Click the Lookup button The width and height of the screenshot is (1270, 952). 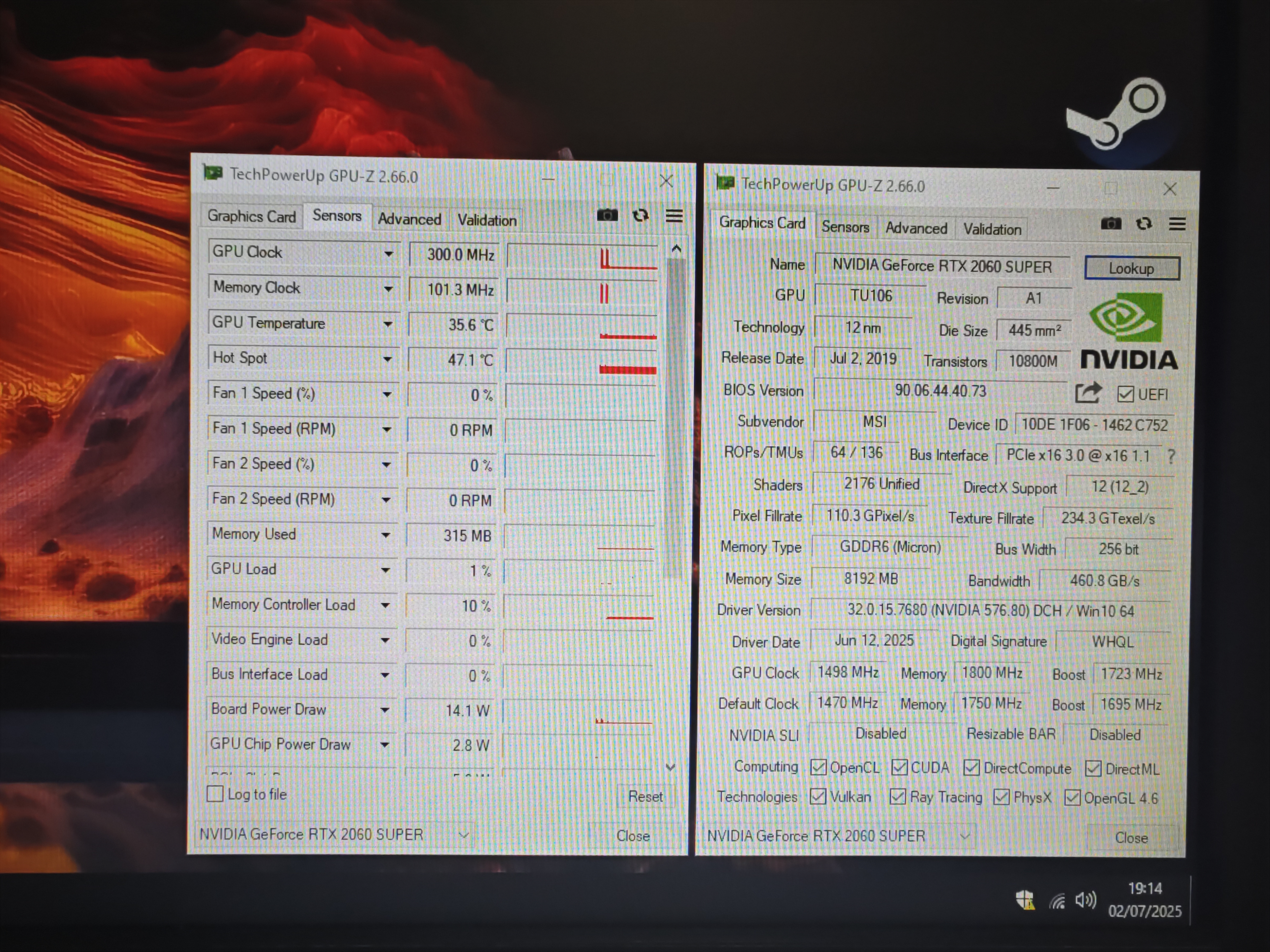(x=1132, y=268)
